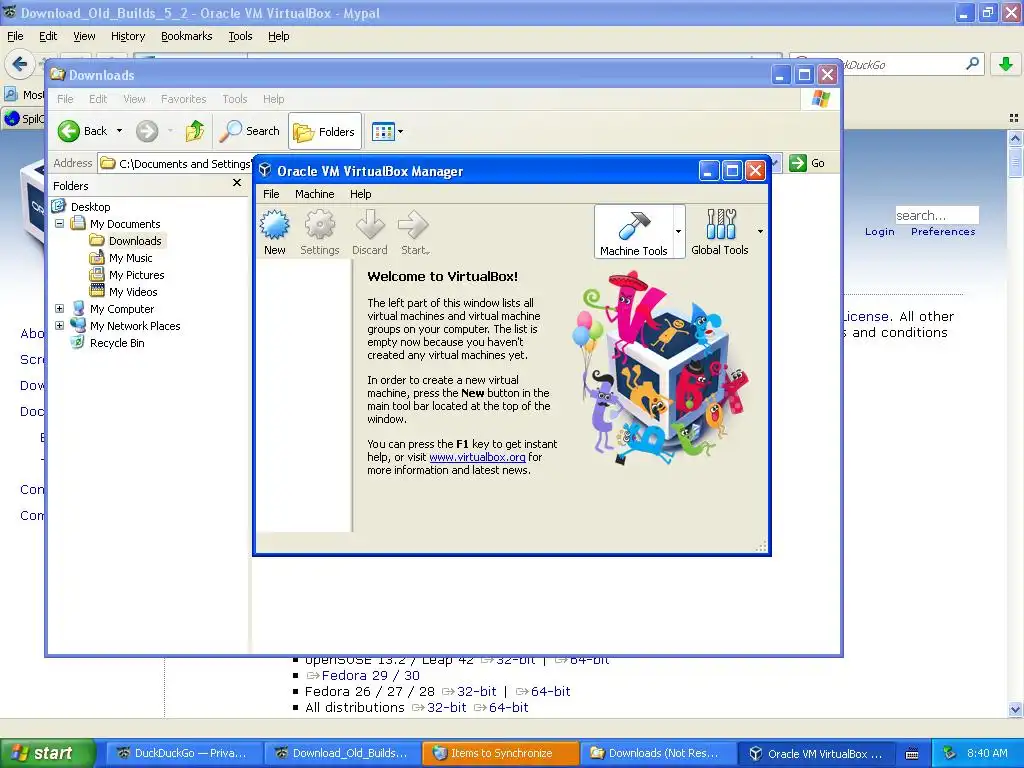This screenshot has width=1024, height=768.
Task: Select My Videos folder in tree
Action: click(133, 292)
